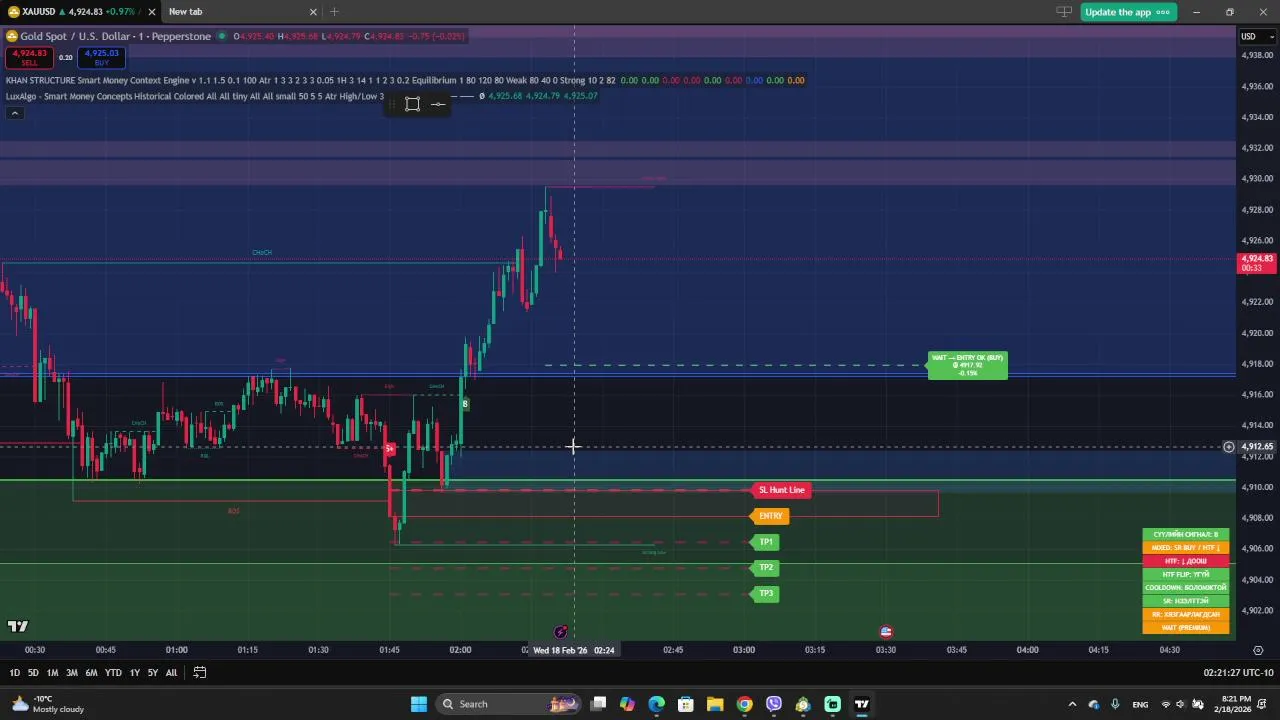Click the add-alert plus icon on price scale
The image size is (1280, 720).
point(1229,447)
